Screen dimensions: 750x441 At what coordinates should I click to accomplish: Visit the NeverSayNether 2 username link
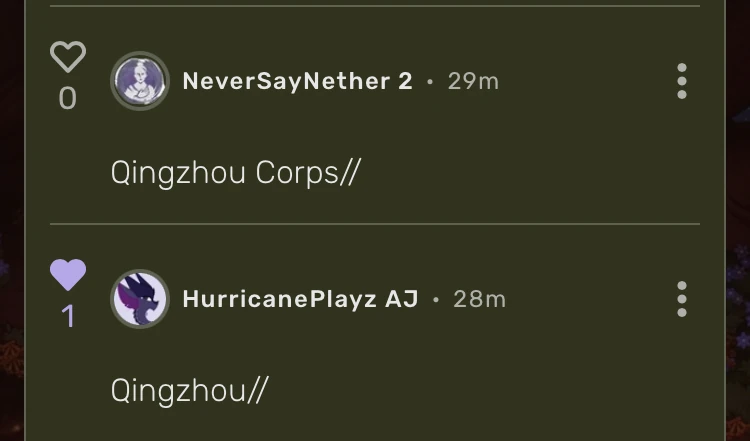click(298, 81)
